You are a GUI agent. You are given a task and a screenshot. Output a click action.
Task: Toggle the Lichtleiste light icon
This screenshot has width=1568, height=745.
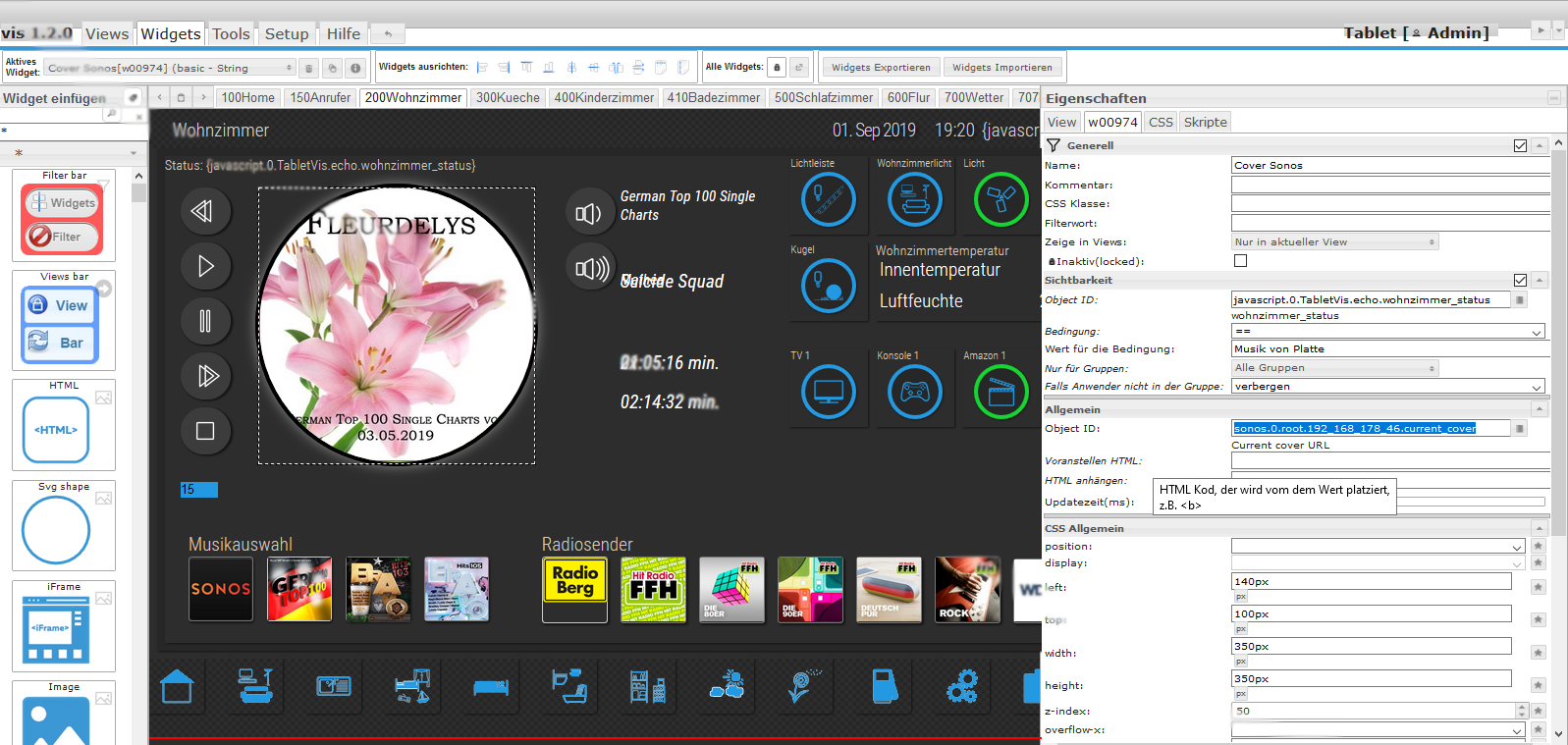click(829, 199)
